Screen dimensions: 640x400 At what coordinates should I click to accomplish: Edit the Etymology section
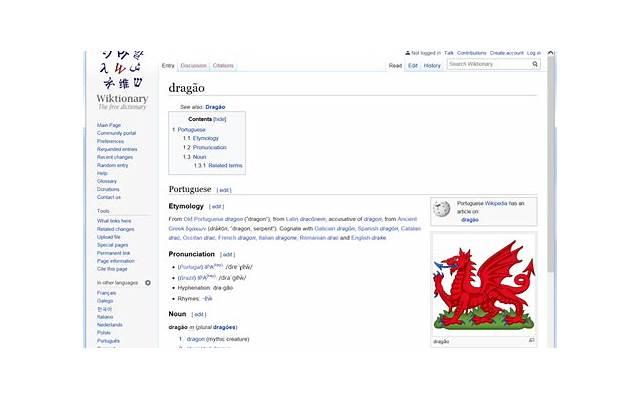(216, 206)
